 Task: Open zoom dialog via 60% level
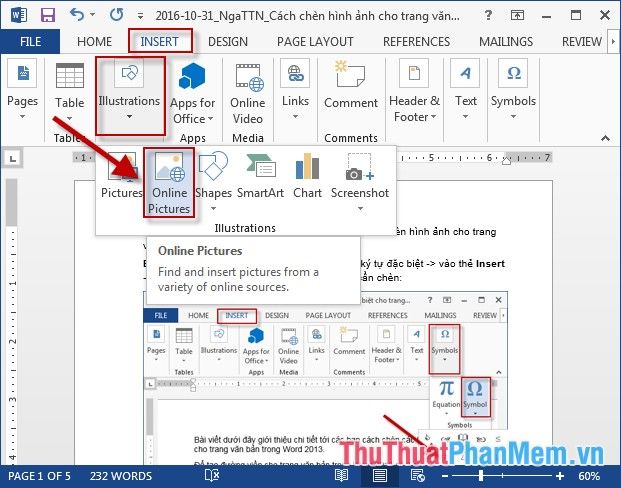point(589,476)
